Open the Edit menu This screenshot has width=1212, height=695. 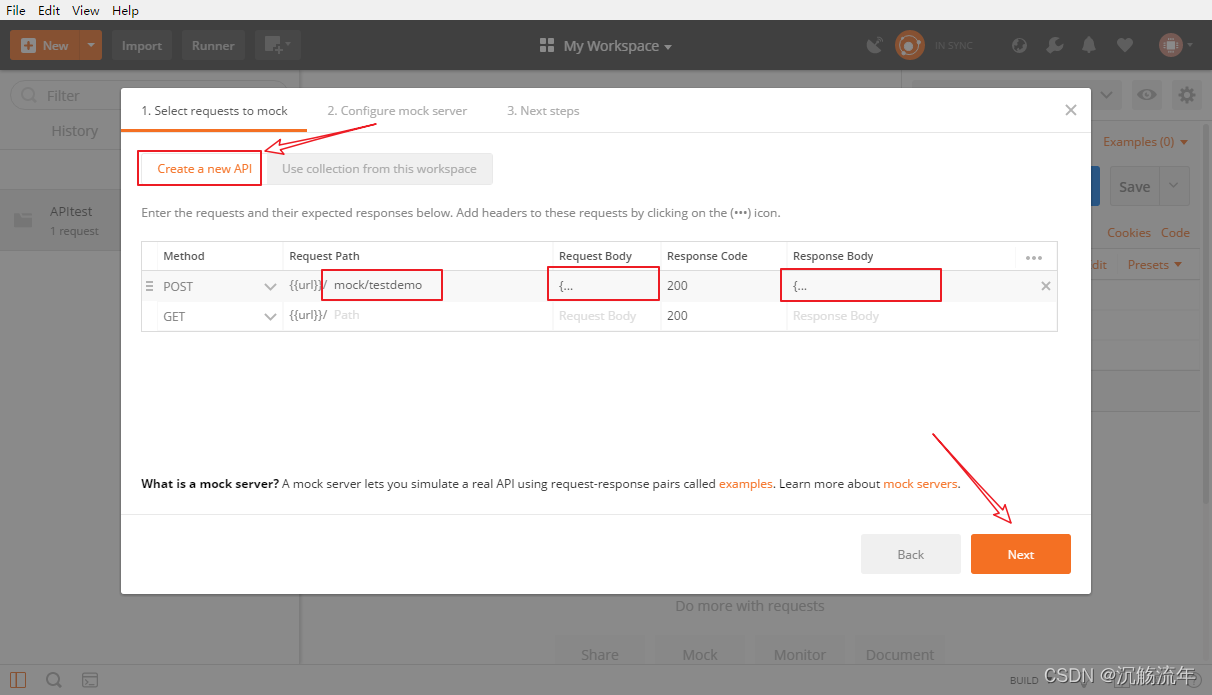coord(49,10)
